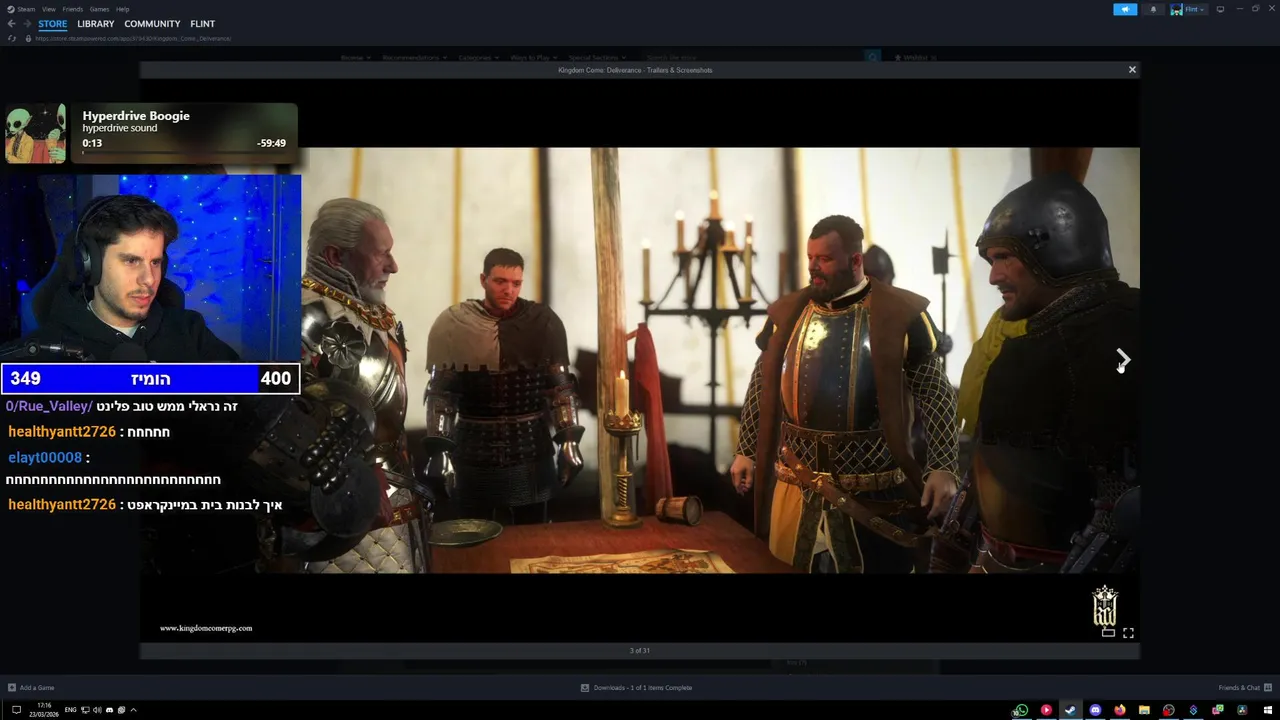Click the subscriber goal bar showing 349
The image size is (1280, 720).
150,379
